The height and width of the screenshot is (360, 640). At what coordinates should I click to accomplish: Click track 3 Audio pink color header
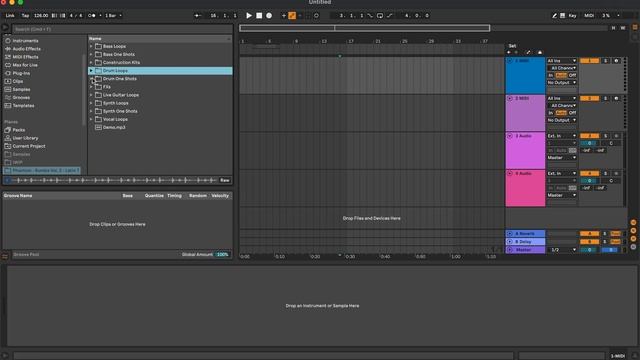pyautogui.click(x=525, y=150)
